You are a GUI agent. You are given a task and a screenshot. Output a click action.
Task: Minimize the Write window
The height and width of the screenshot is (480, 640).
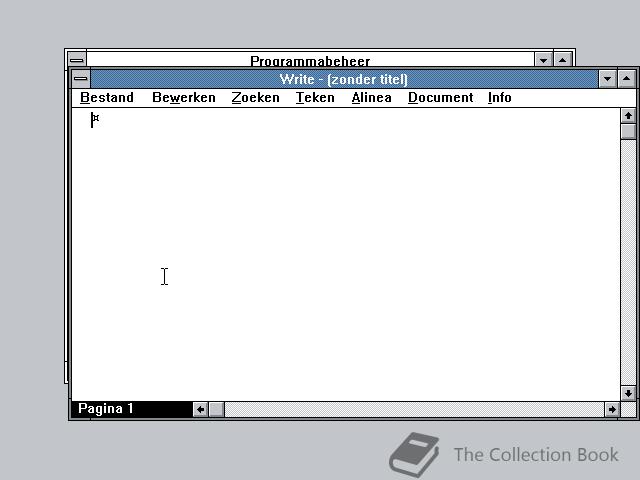point(607,79)
